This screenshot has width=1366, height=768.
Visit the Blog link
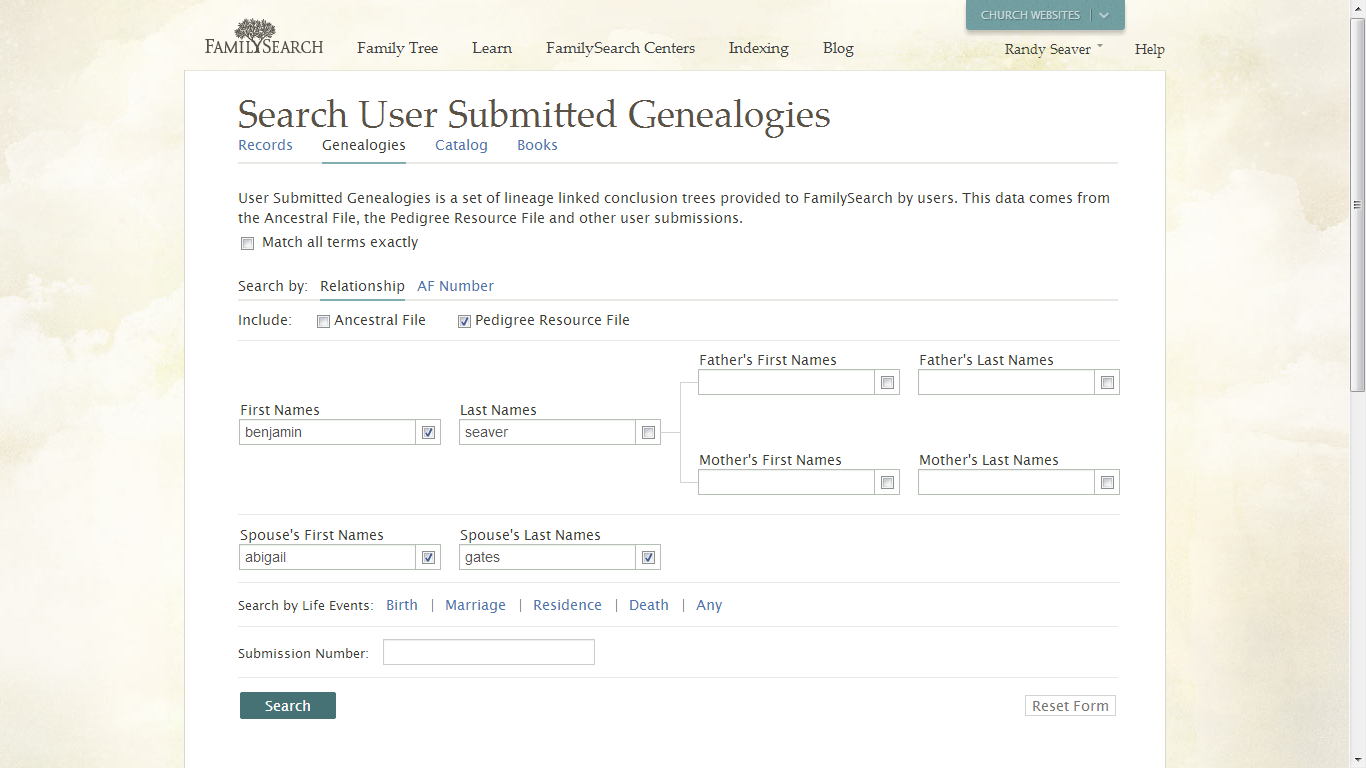pyautogui.click(x=838, y=48)
